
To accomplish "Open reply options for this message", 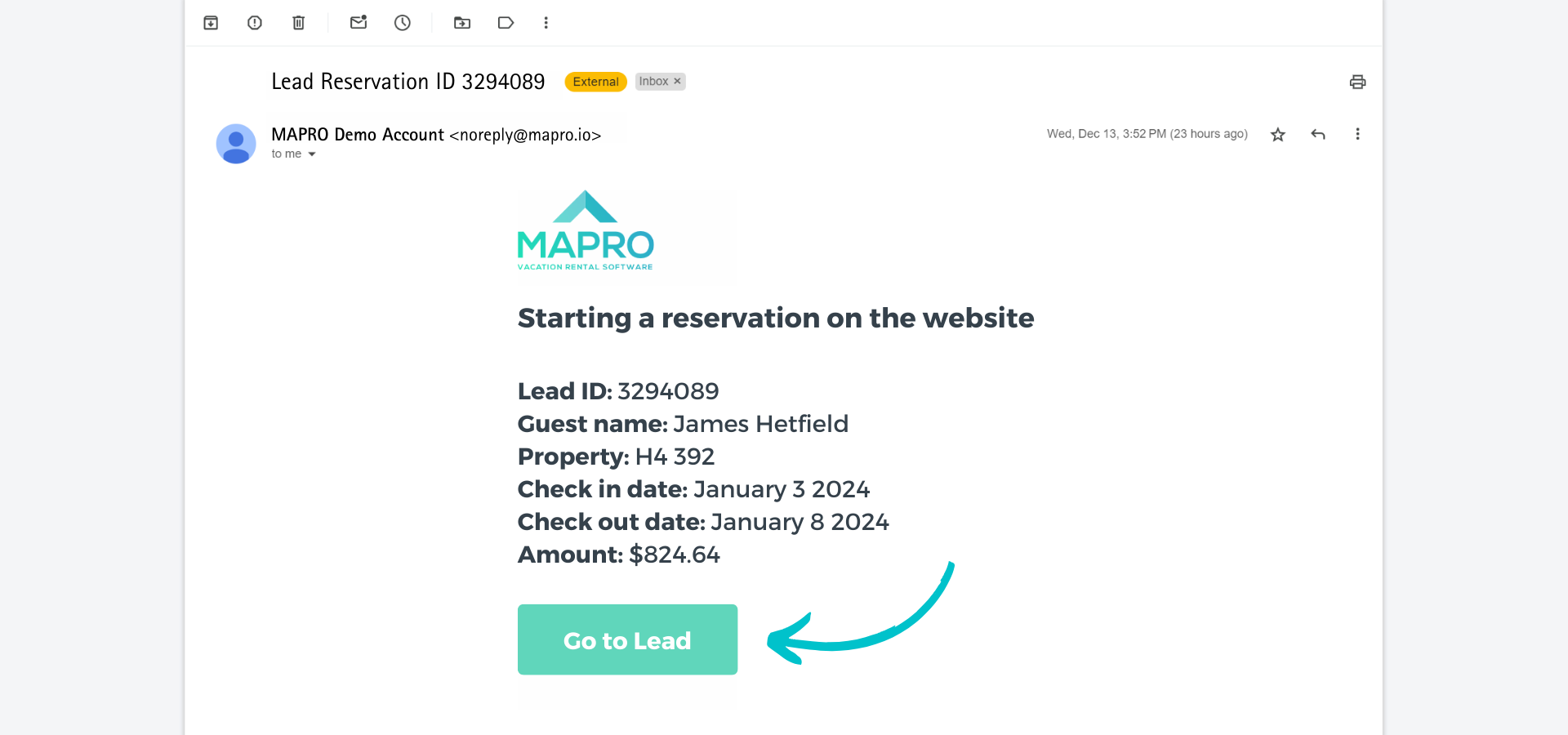I will point(1318,134).
